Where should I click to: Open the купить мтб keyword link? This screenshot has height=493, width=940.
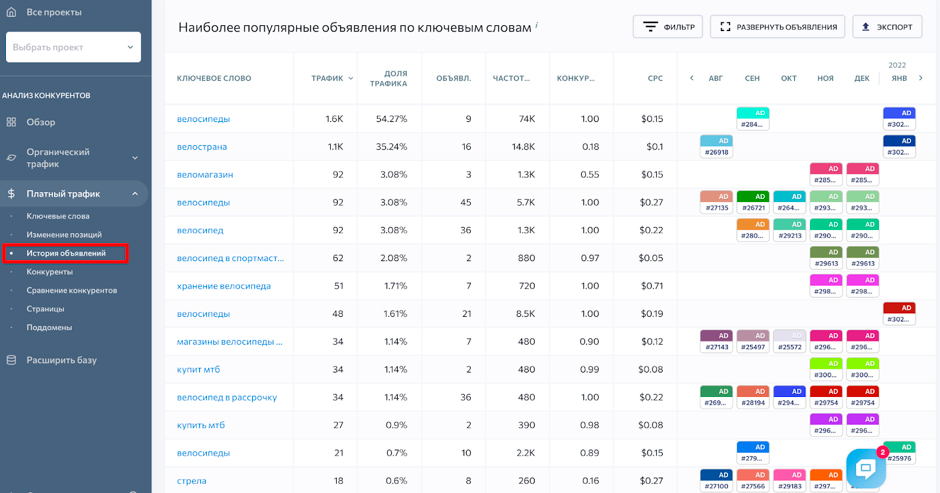pyautogui.click(x=201, y=425)
